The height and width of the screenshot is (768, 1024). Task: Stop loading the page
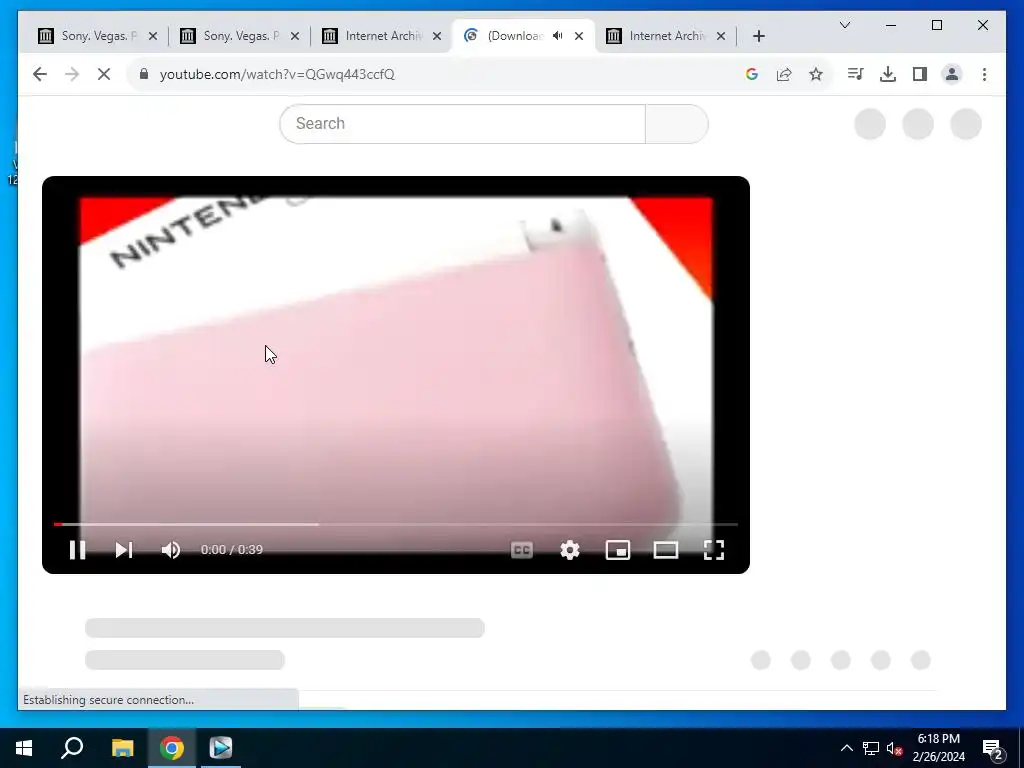[104, 74]
